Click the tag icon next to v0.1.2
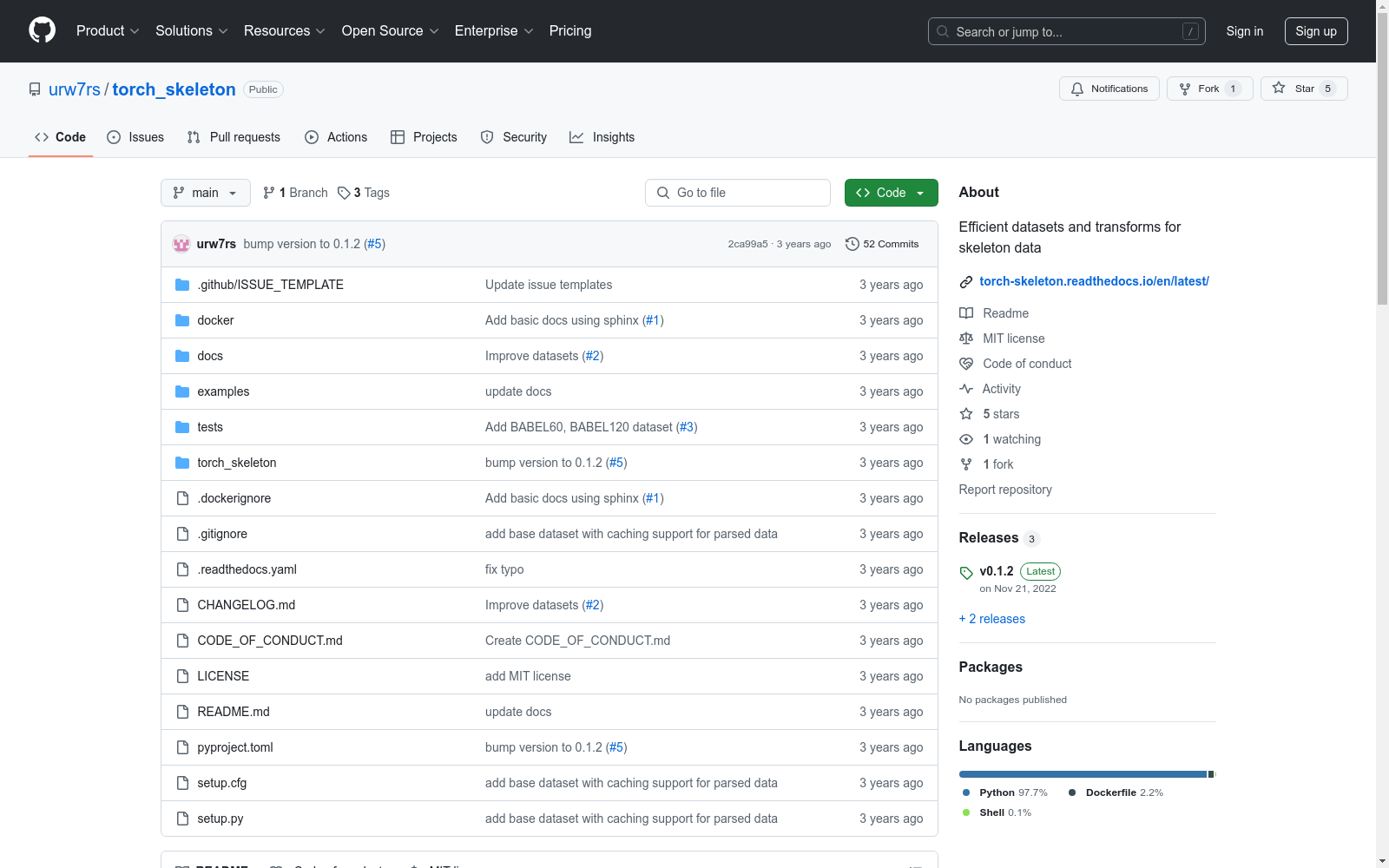 (x=966, y=573)
